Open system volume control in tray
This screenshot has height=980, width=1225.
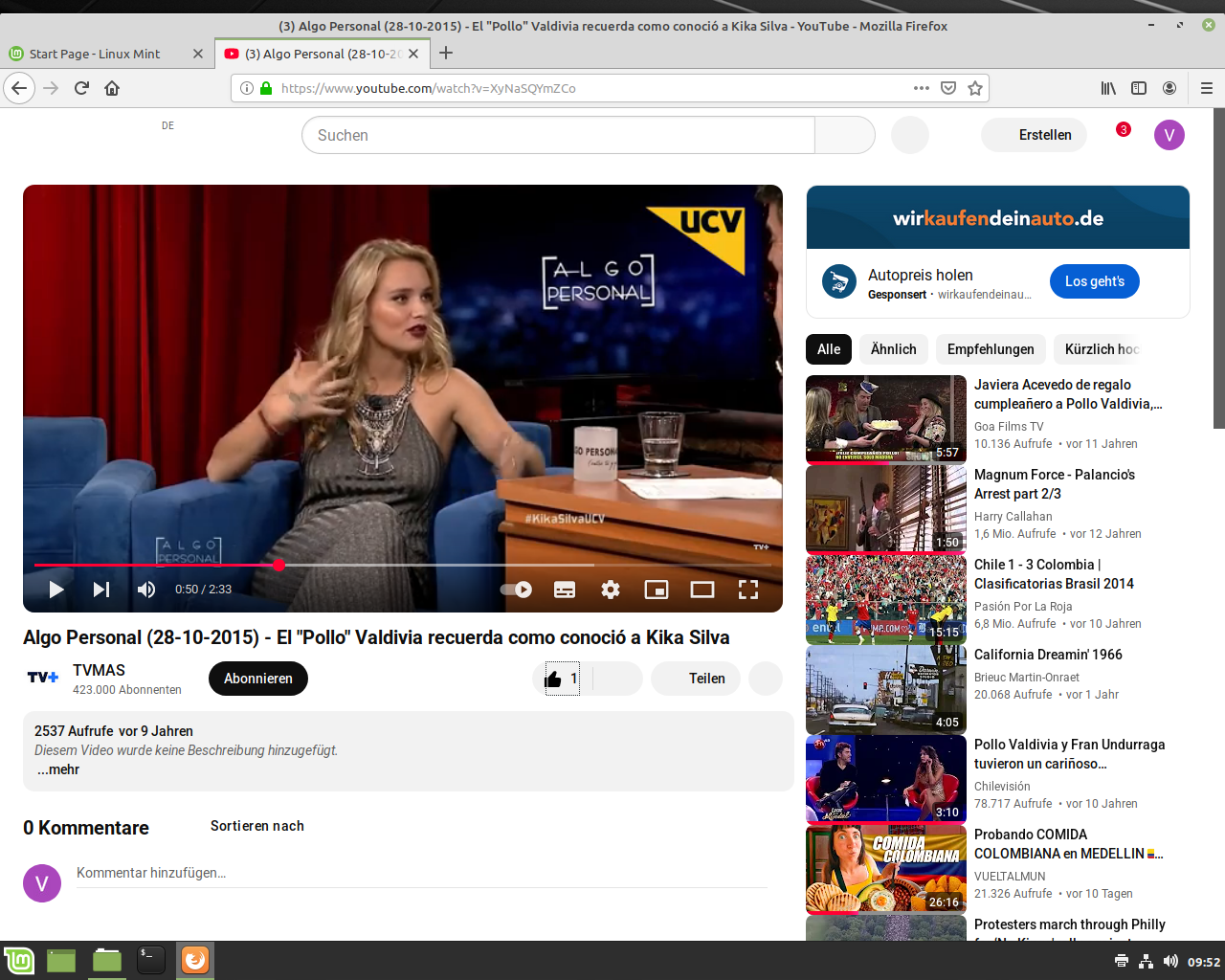[1170, 961]
